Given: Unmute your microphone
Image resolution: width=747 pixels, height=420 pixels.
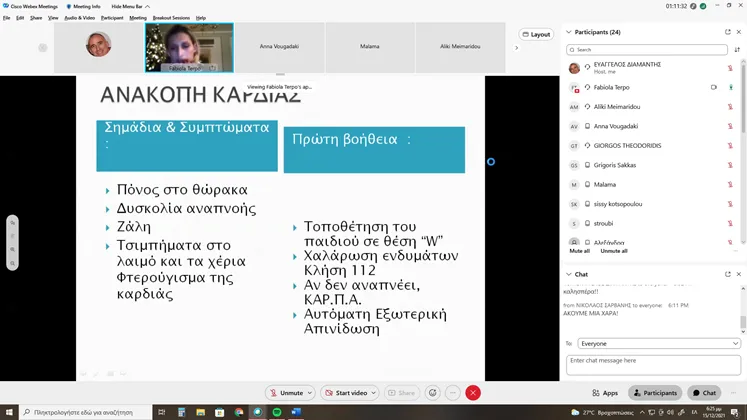Looking at the screenshot, I should [286, 393].
